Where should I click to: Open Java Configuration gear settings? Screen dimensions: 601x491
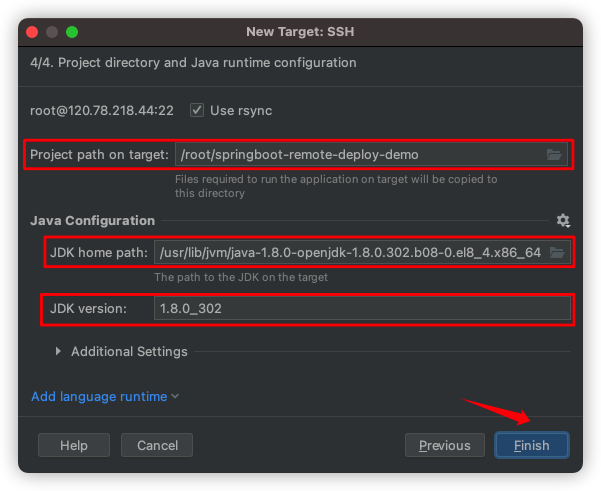(563, 220)
